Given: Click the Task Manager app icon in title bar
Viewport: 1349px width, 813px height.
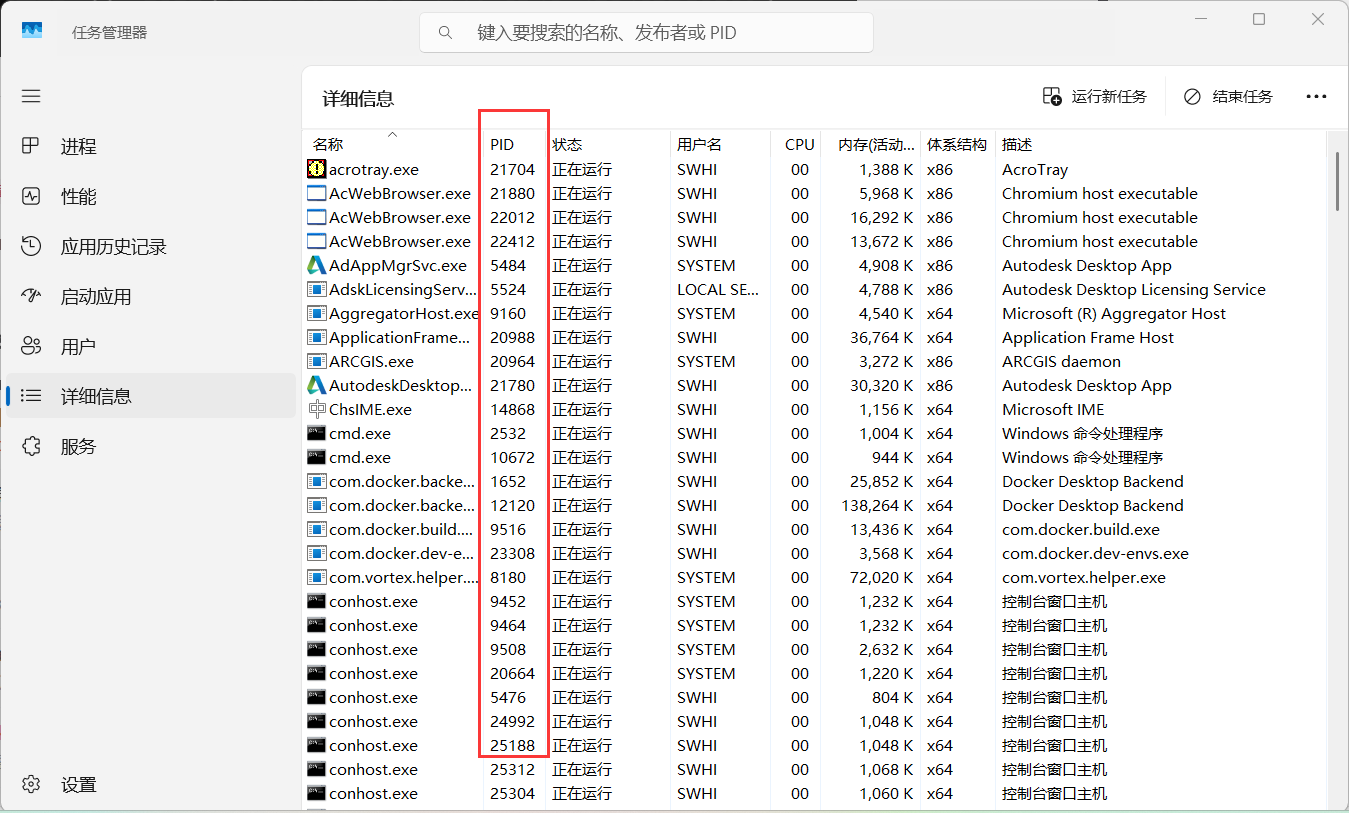Looking at the screenshot, I should point(32,32).
